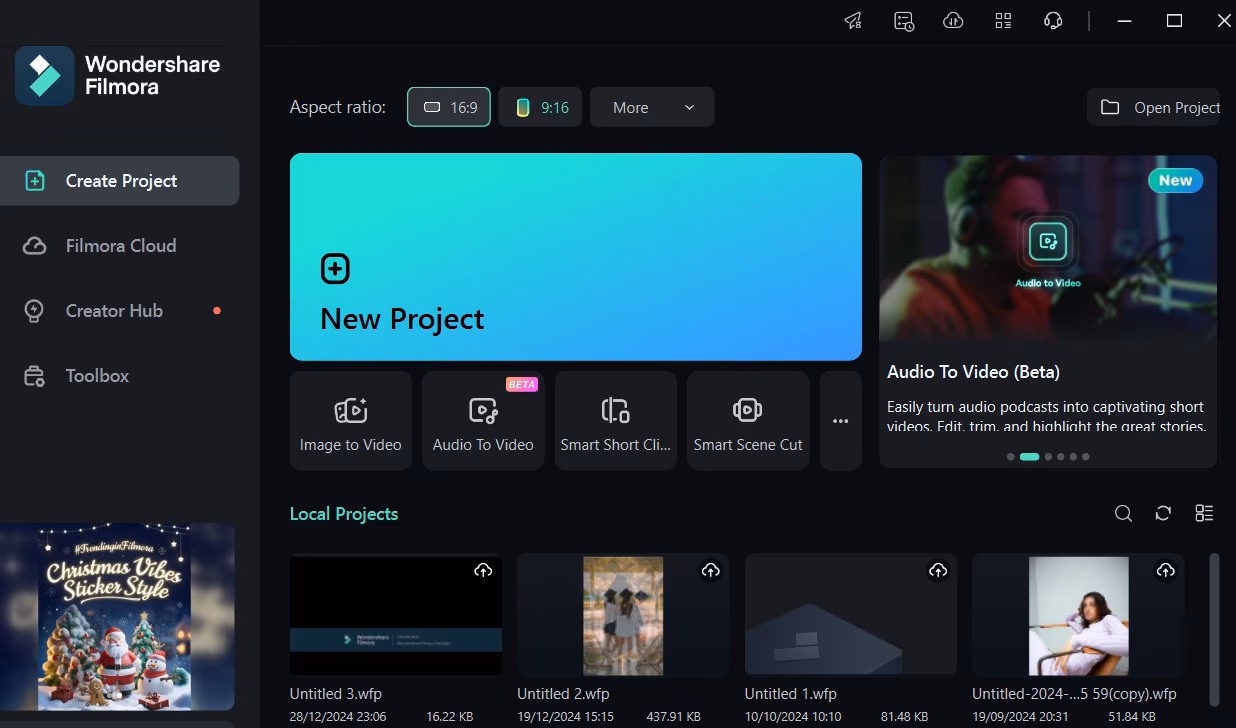Click the vertical scrollbar of local projects
The width and height of the screenshot is (1236, 728).
pos(1215,629)
